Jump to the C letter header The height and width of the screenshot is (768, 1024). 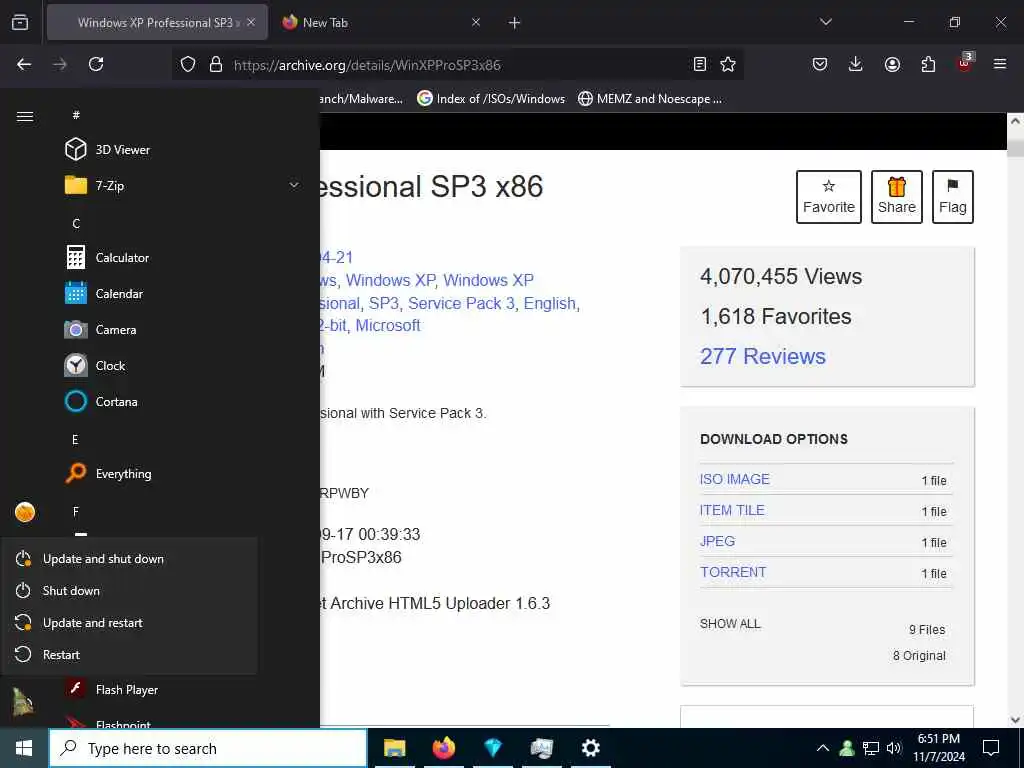(76, 223)
